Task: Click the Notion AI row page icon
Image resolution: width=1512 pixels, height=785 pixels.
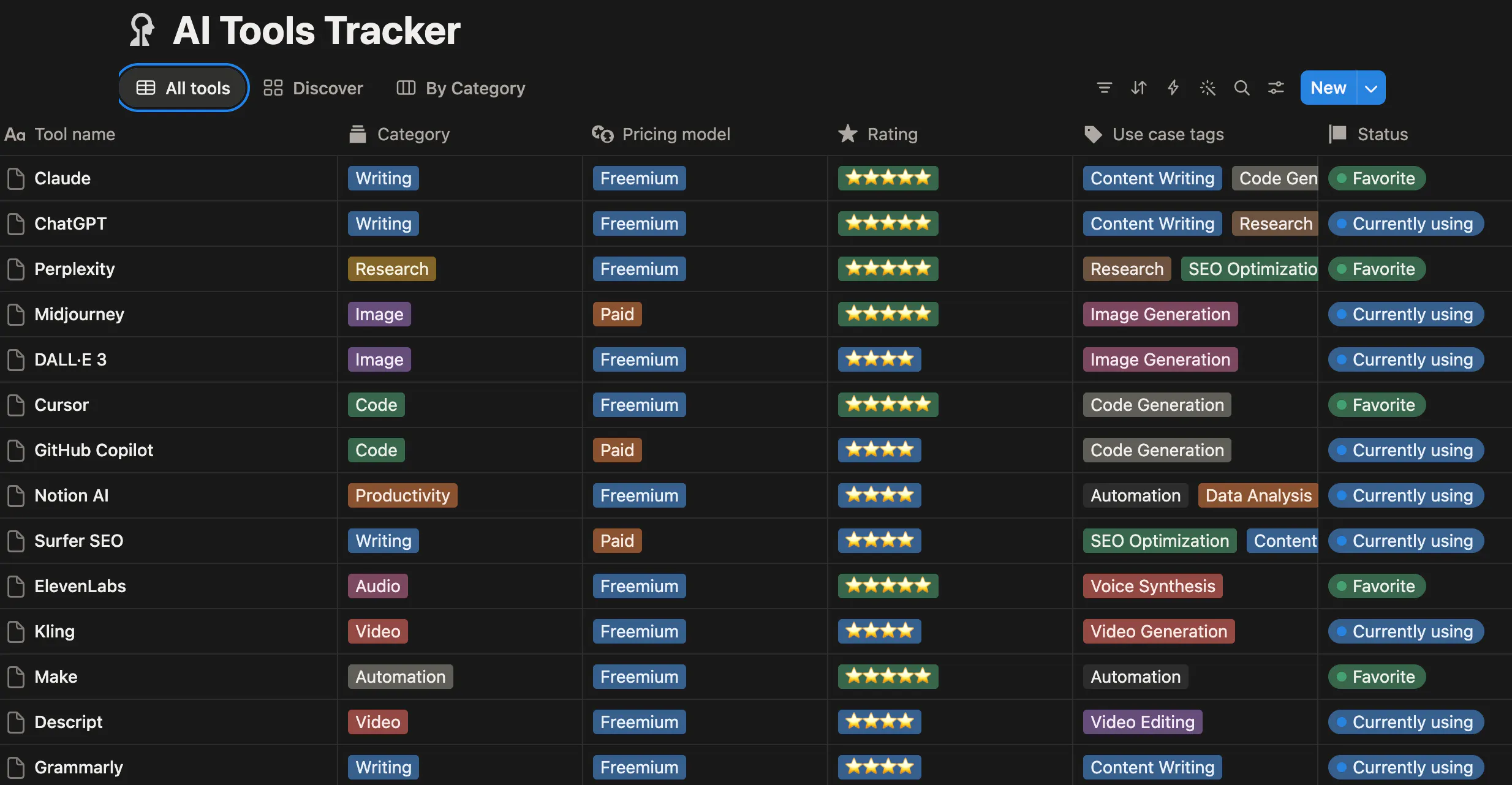Action: [16, 495]
